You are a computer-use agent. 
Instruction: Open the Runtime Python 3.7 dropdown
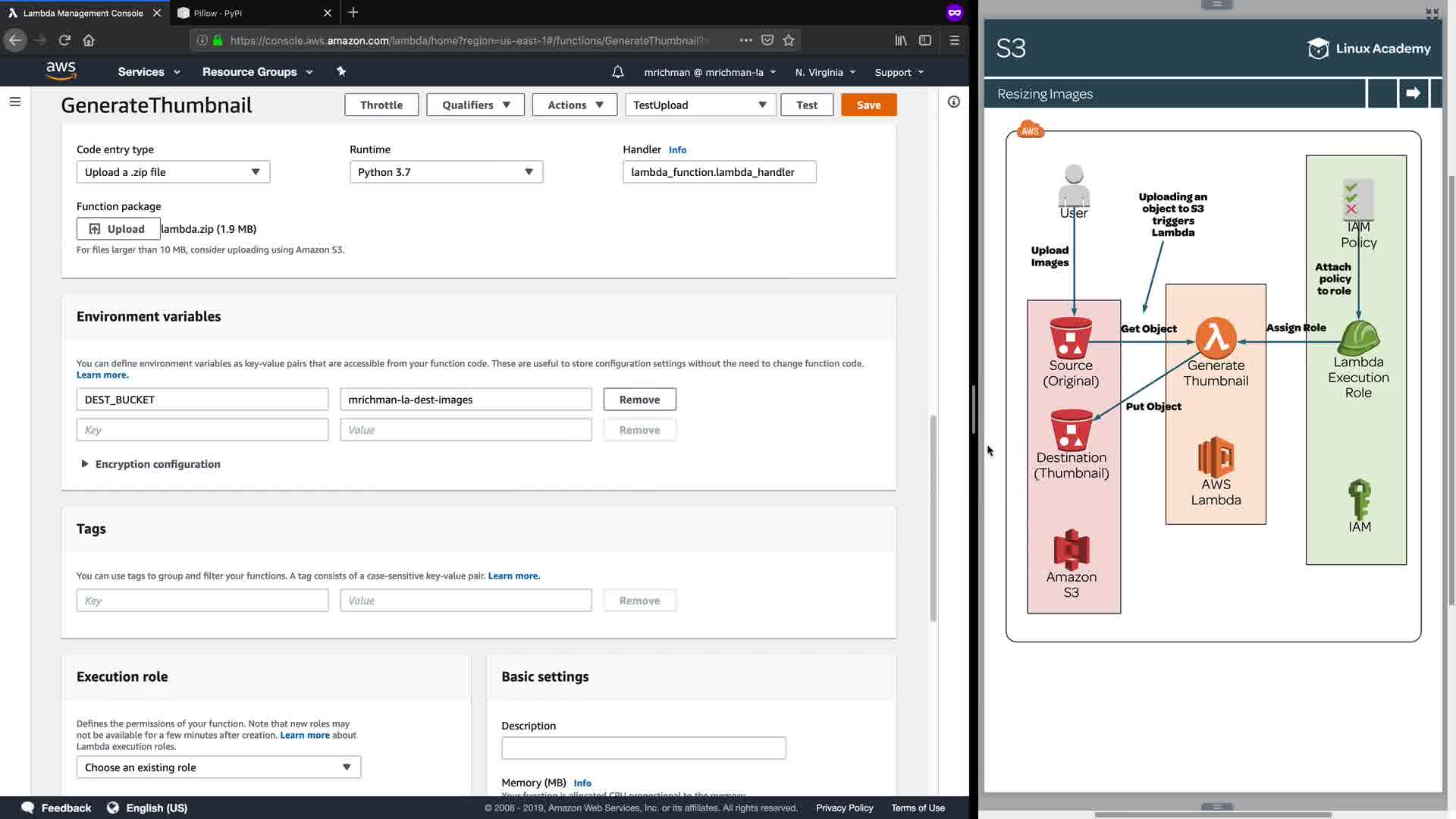pos(446,172)
